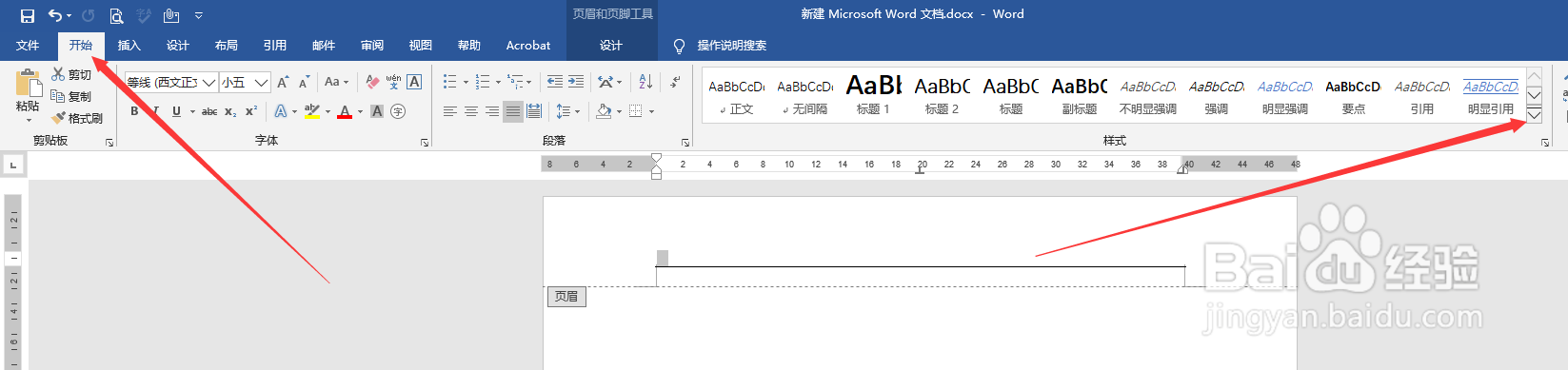Open the numbered list dropdown arrow
Image resolution: width=1568 pixels, height=370 pixels.
pos(498,82)
